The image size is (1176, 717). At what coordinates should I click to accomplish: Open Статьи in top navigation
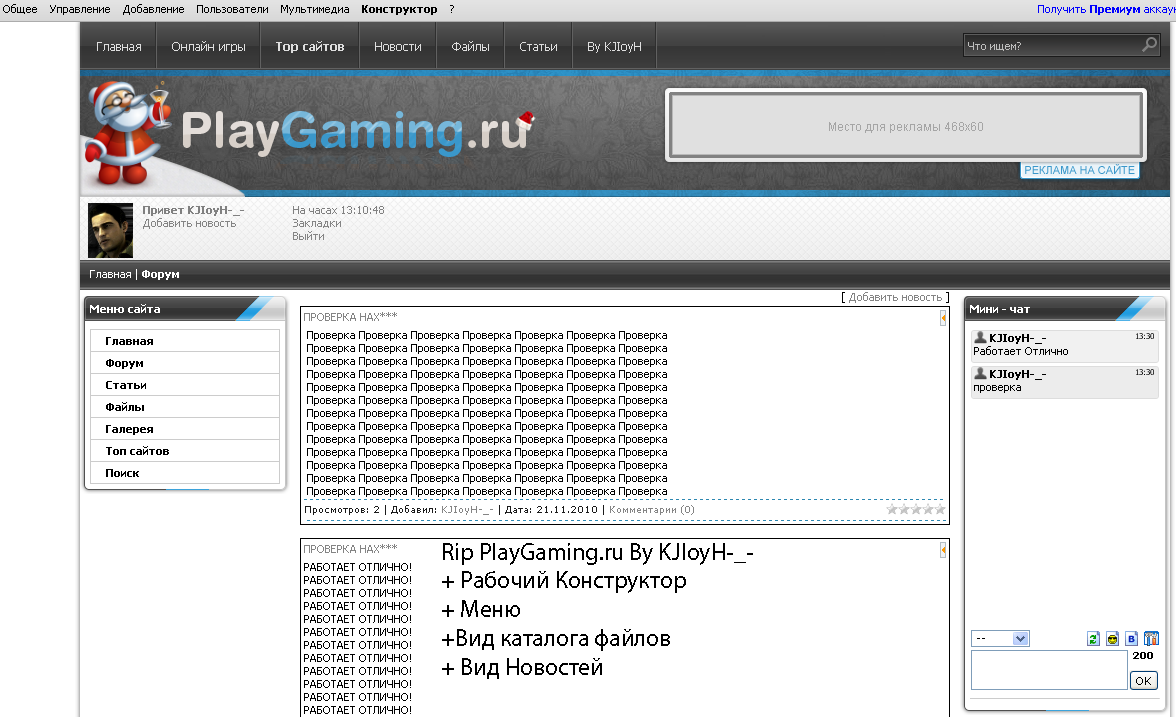[538, 46]
